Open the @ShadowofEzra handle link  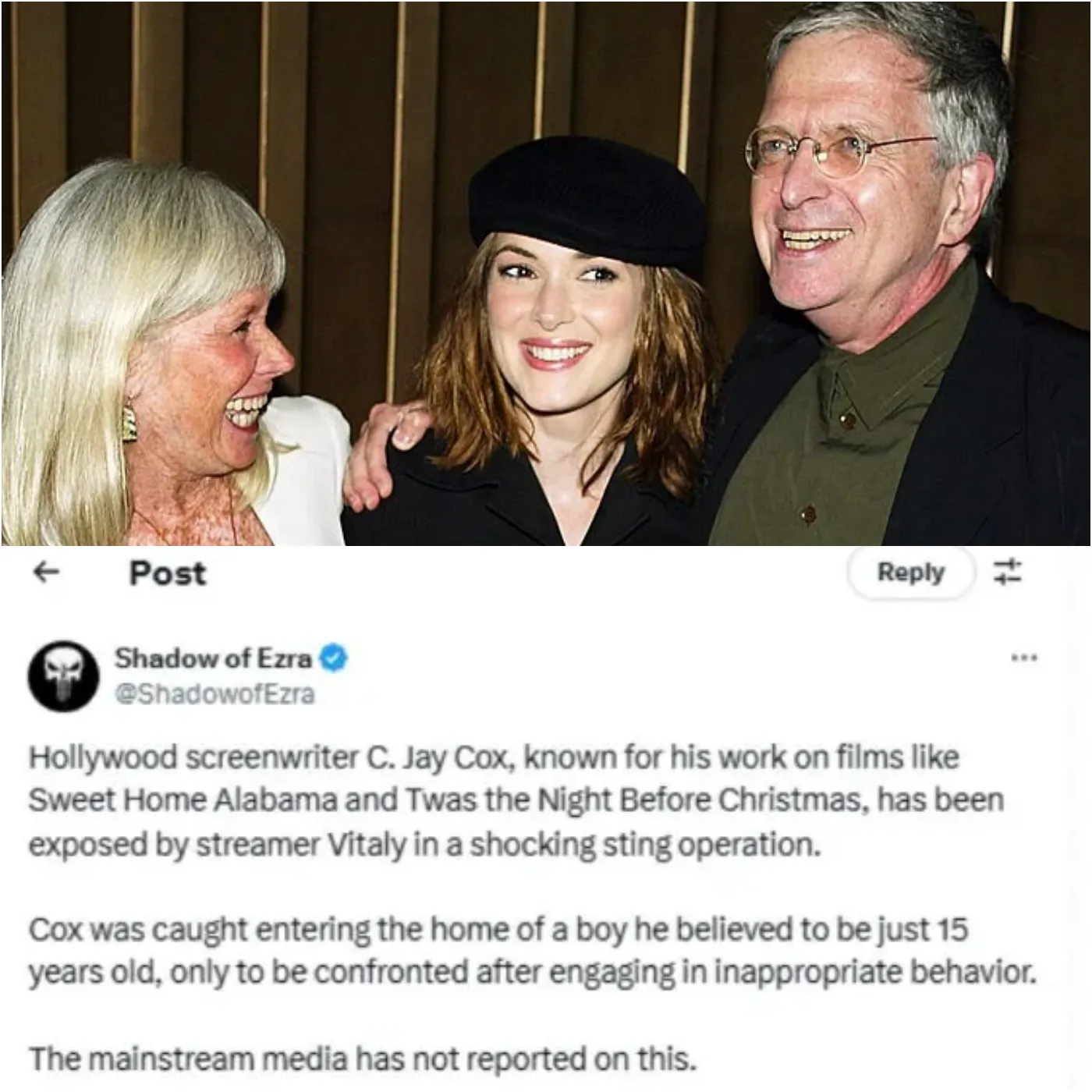[214, 693]
